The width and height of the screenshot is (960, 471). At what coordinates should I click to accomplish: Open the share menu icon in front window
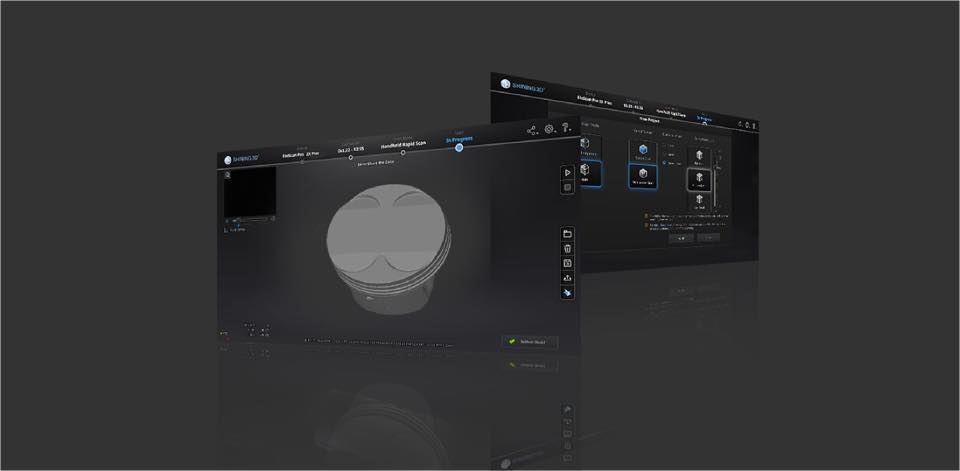pyautogui.click(x=531, y=130)
